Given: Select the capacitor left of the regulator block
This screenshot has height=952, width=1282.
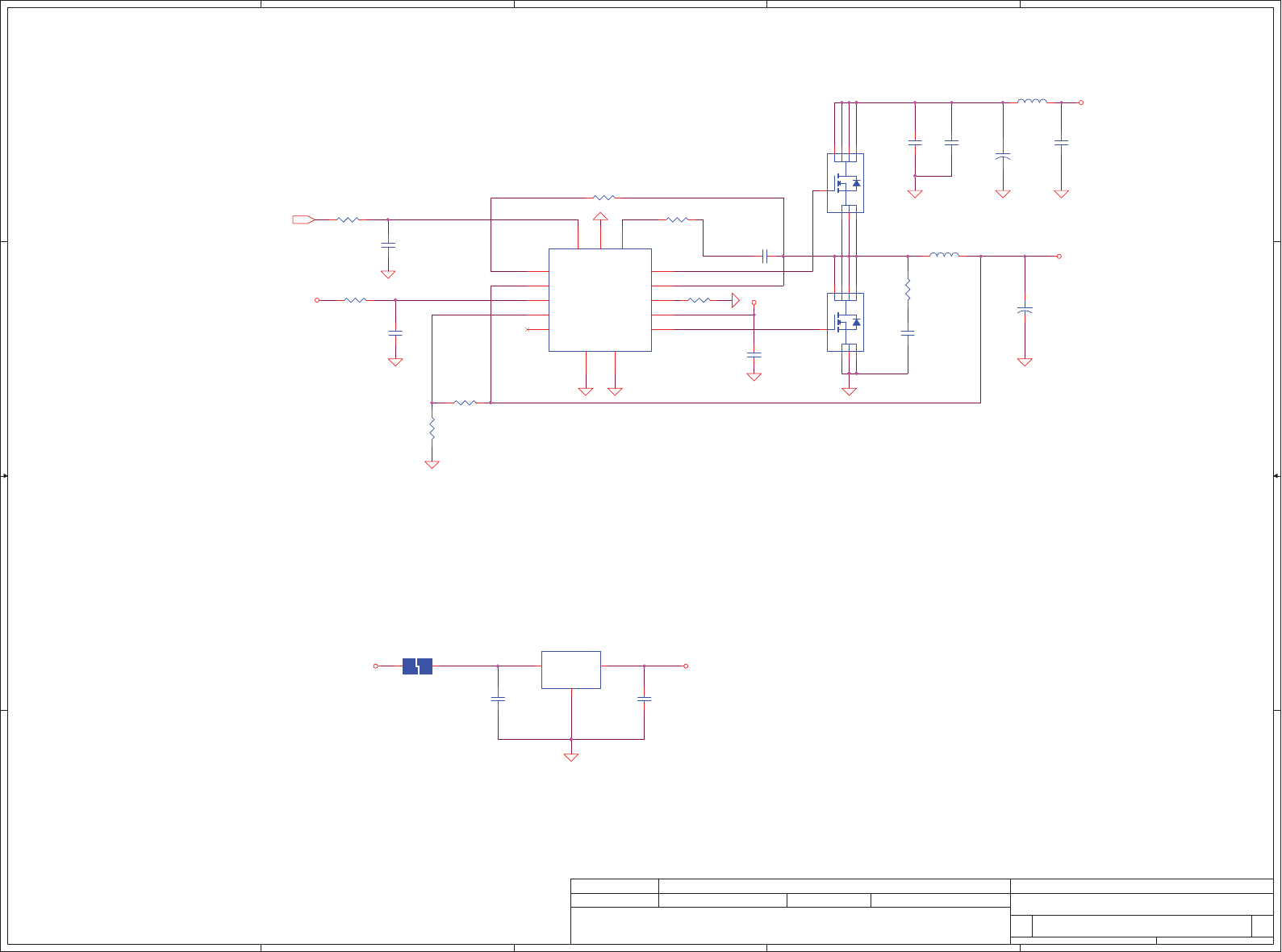Looking at the screenshot, I should (498, 699).
